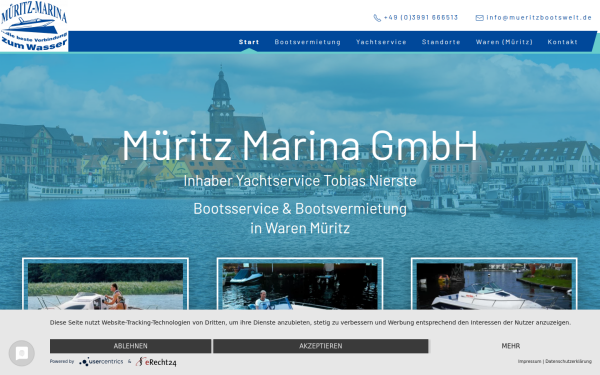Click the AKZEPTIEREN cookie button
The height and width of the screenshot is (375, 600).
pyautogui.click(x=321, y=346)
